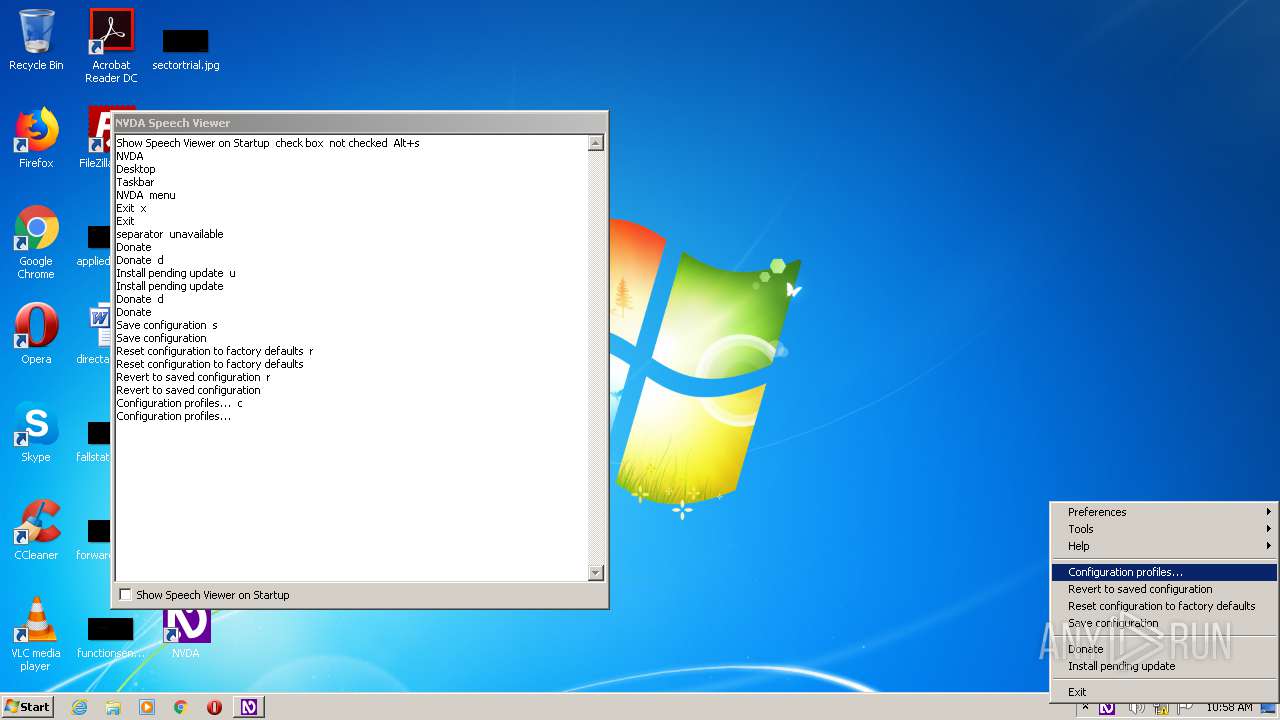Click the 'NVDA menu' log line

point(146,195)
